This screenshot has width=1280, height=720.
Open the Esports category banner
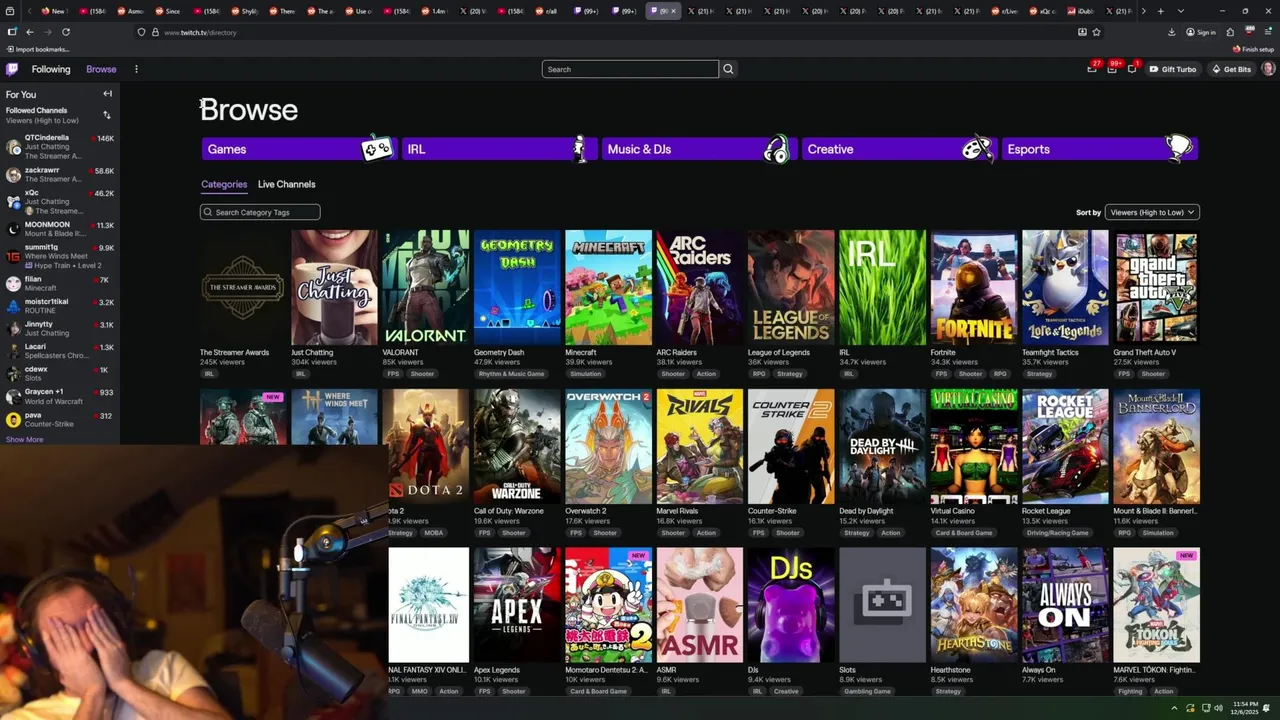pos(1099,149)
